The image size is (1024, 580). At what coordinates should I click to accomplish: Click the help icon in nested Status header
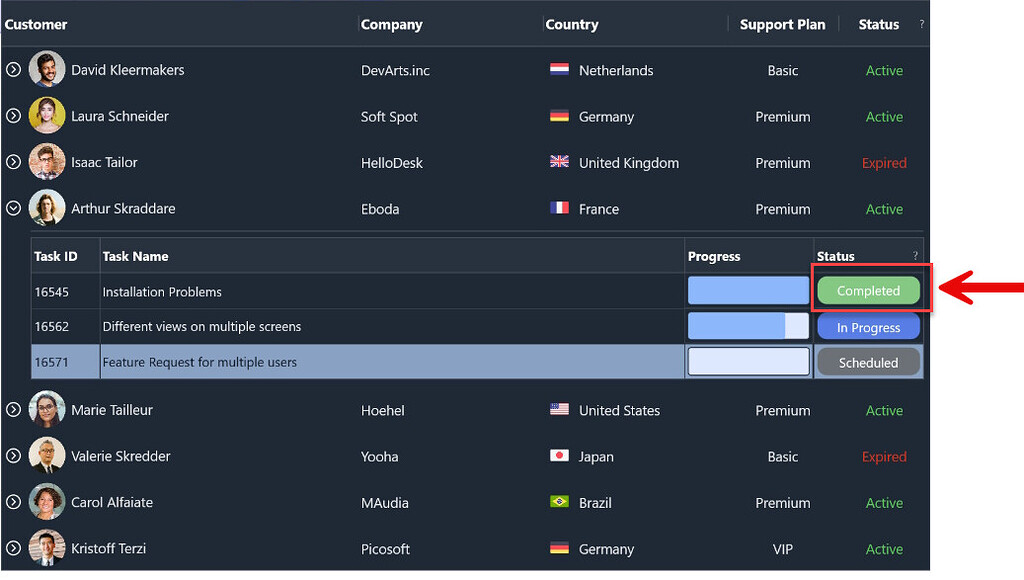click(914, 256)
